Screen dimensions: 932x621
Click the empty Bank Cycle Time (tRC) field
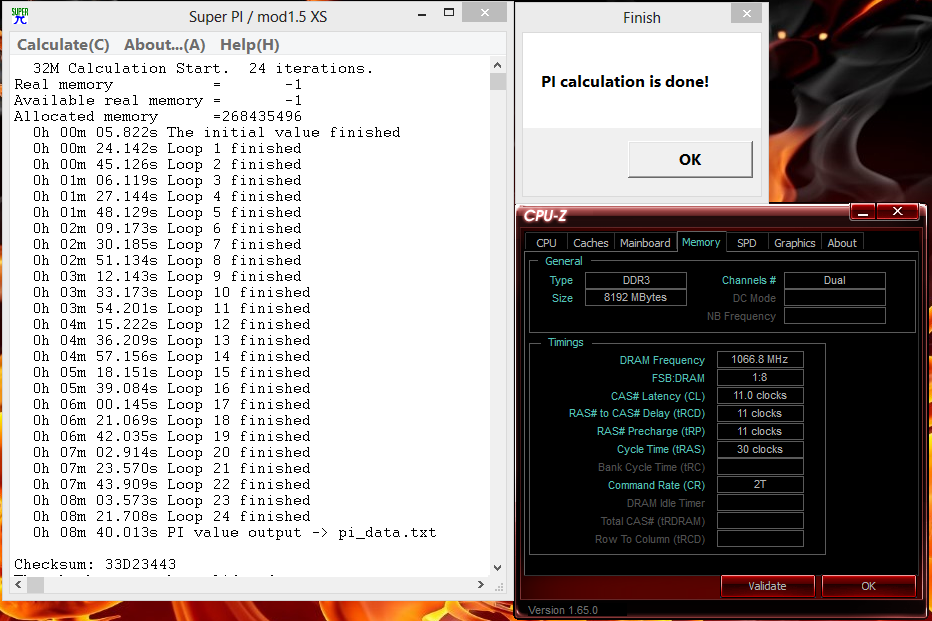(x=760, y=466)
